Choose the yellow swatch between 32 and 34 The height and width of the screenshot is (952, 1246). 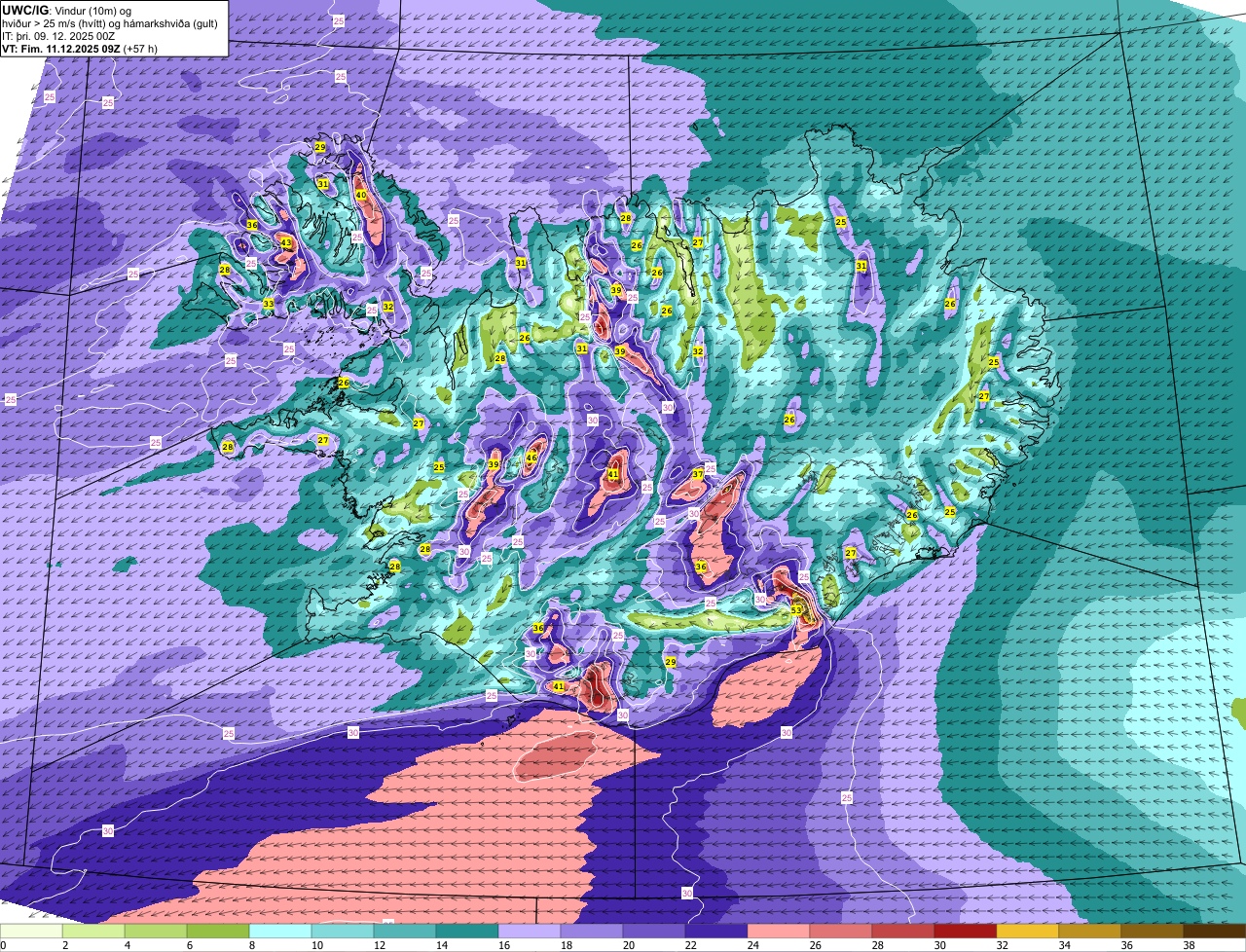coord(1028,931)
